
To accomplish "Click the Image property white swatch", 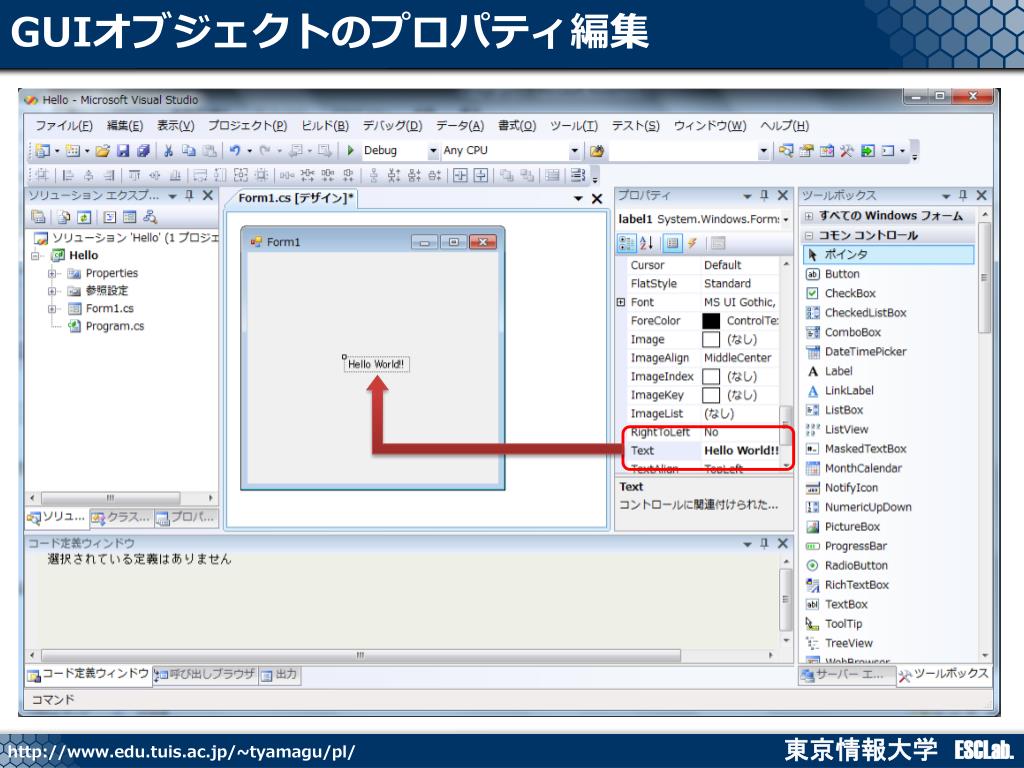I will click(711, 340).
